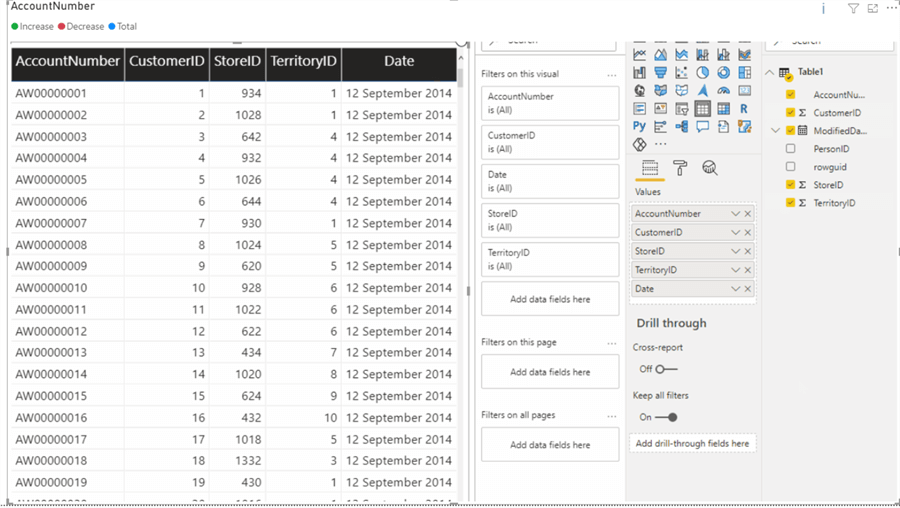The height and width of the screenshot is (508, 900).
Task: Expand the ModifiedDate field hierarchy
Action: 776,131
